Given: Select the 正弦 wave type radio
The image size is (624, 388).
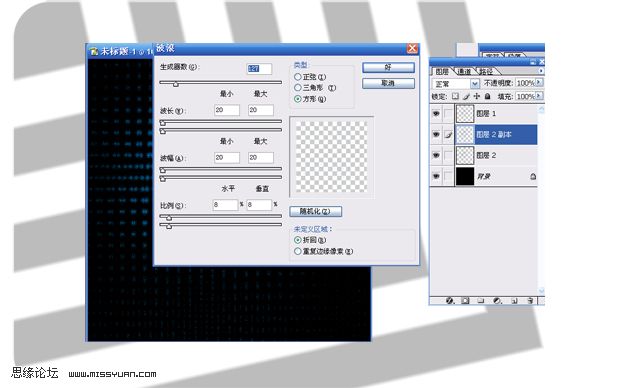Looking at the screenshot, I should [298, 76].
